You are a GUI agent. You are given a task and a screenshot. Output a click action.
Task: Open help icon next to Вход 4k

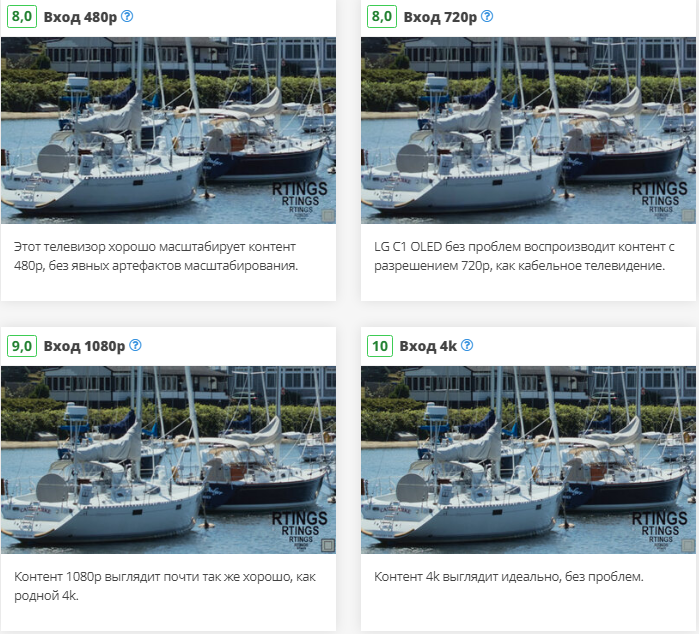coord(467,345)
